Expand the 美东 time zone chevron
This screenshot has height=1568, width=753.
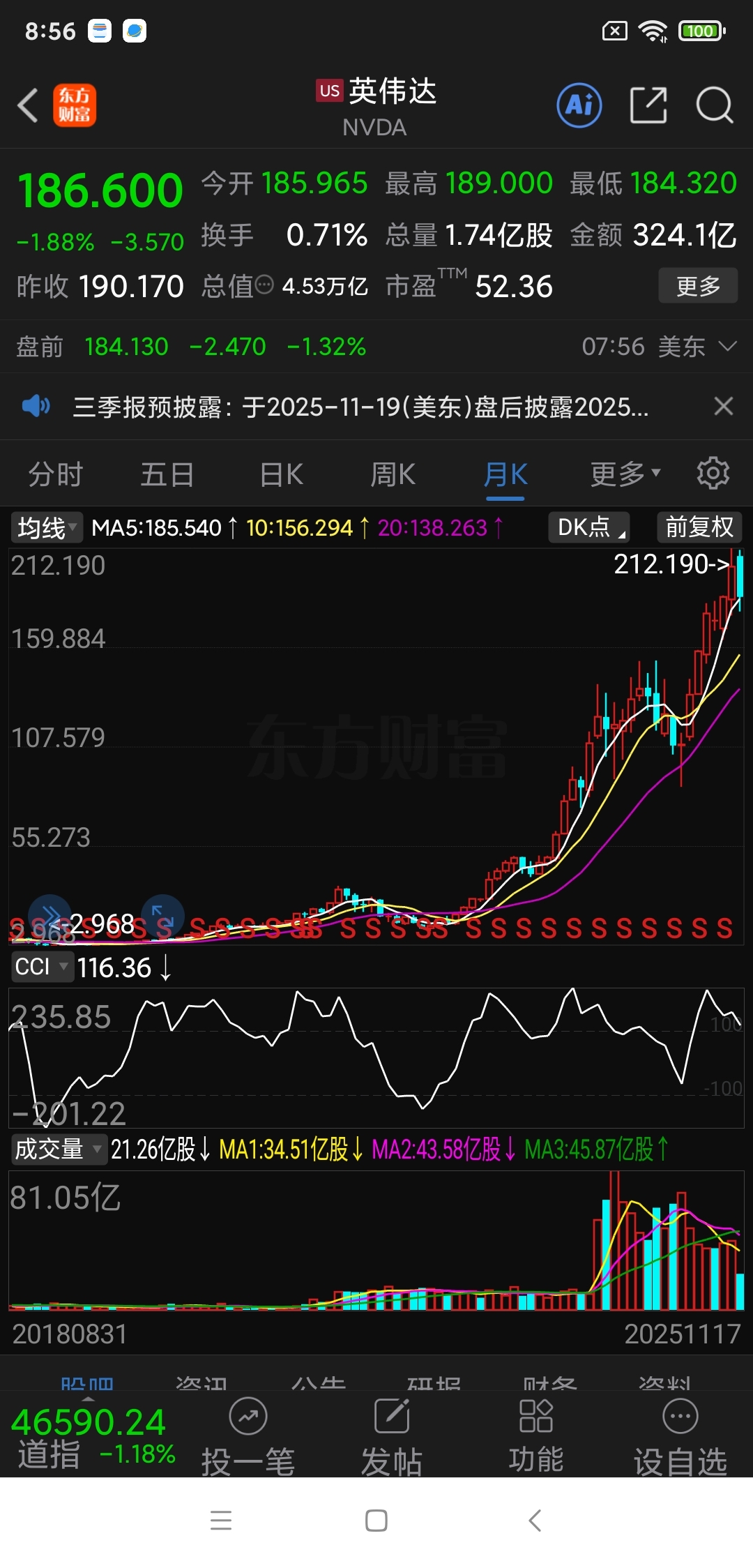pyautogui.click(x=727, y=346)
